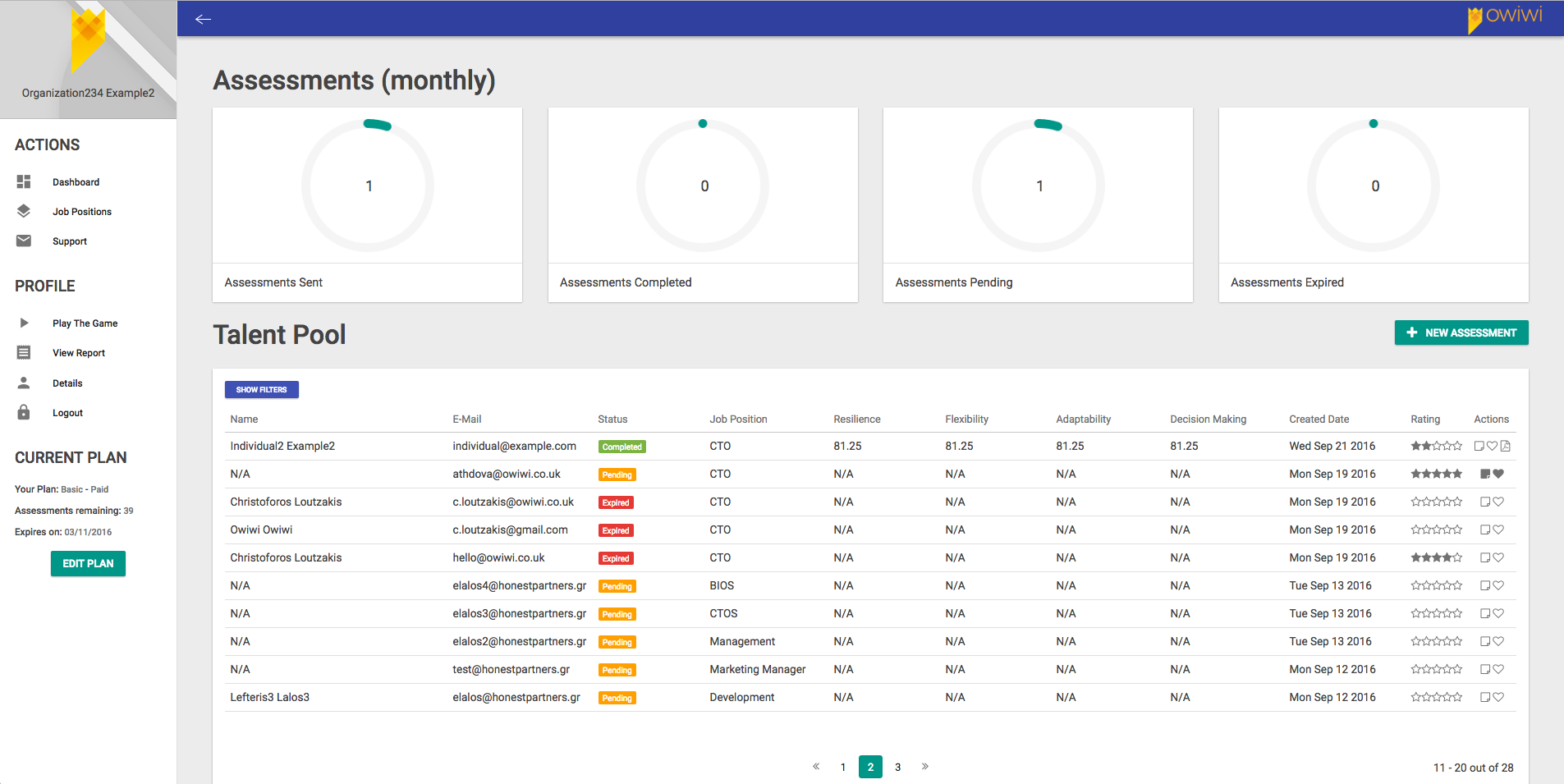Click the Logout lock icon

click(24, 412)
